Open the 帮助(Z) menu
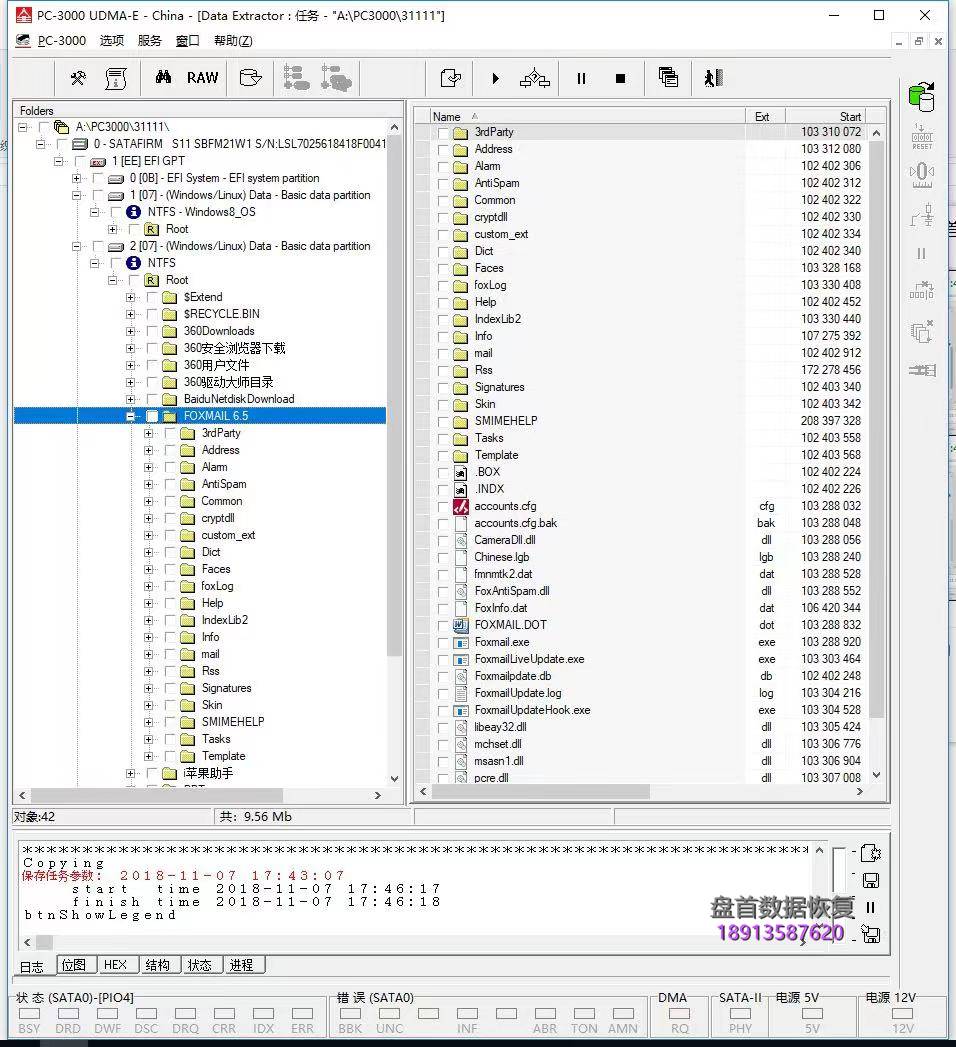Viewport: 956px width, 1047px height. [x=233, y=41]
